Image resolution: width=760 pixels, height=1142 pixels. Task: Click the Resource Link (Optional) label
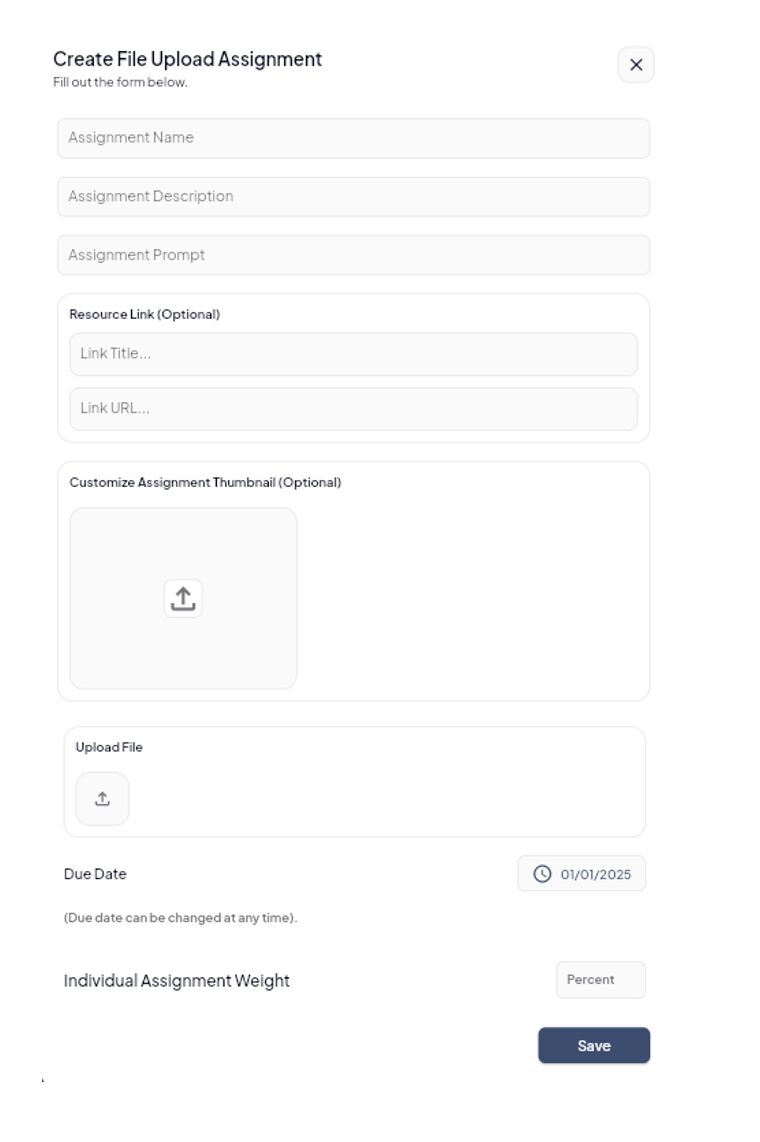(x=144, y=314)
